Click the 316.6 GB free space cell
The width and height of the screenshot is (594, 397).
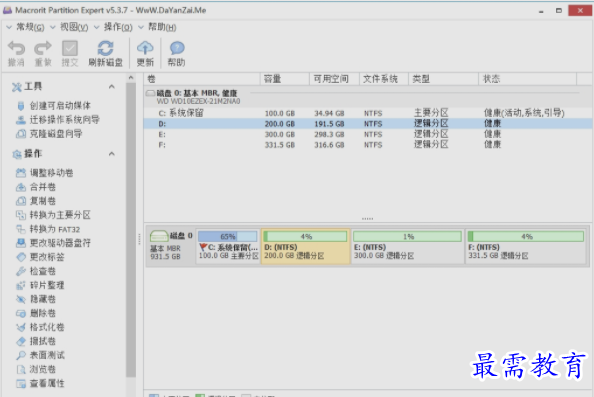pyautogui.click(x=329, y=145)
